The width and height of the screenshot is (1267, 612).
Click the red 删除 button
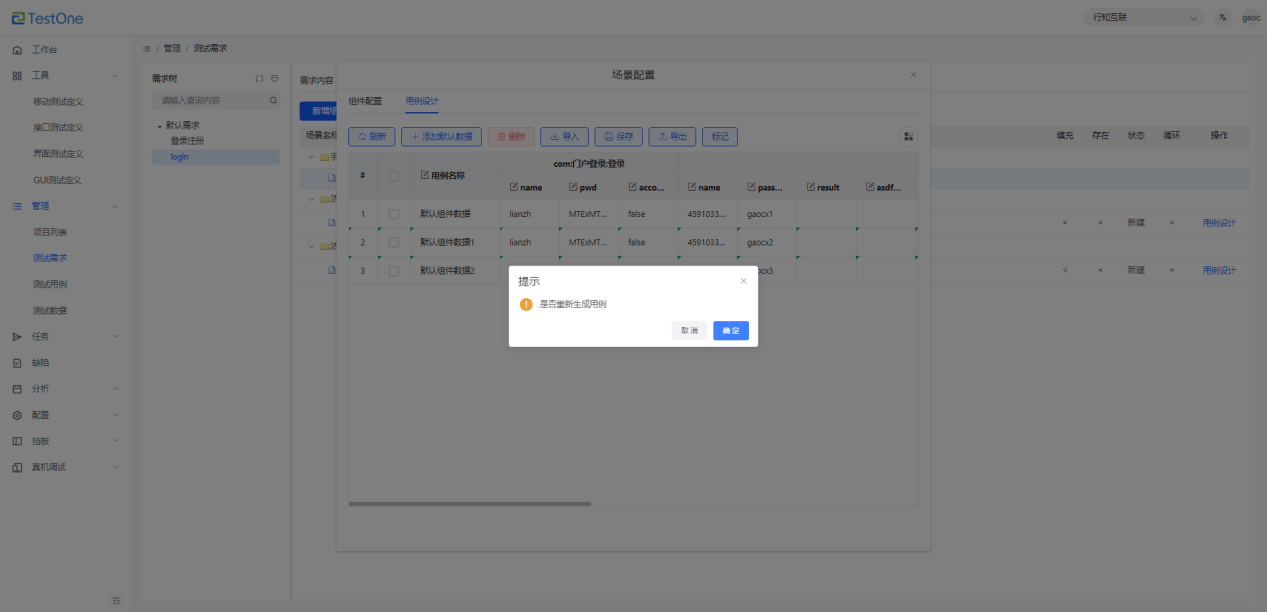[511, 137]
